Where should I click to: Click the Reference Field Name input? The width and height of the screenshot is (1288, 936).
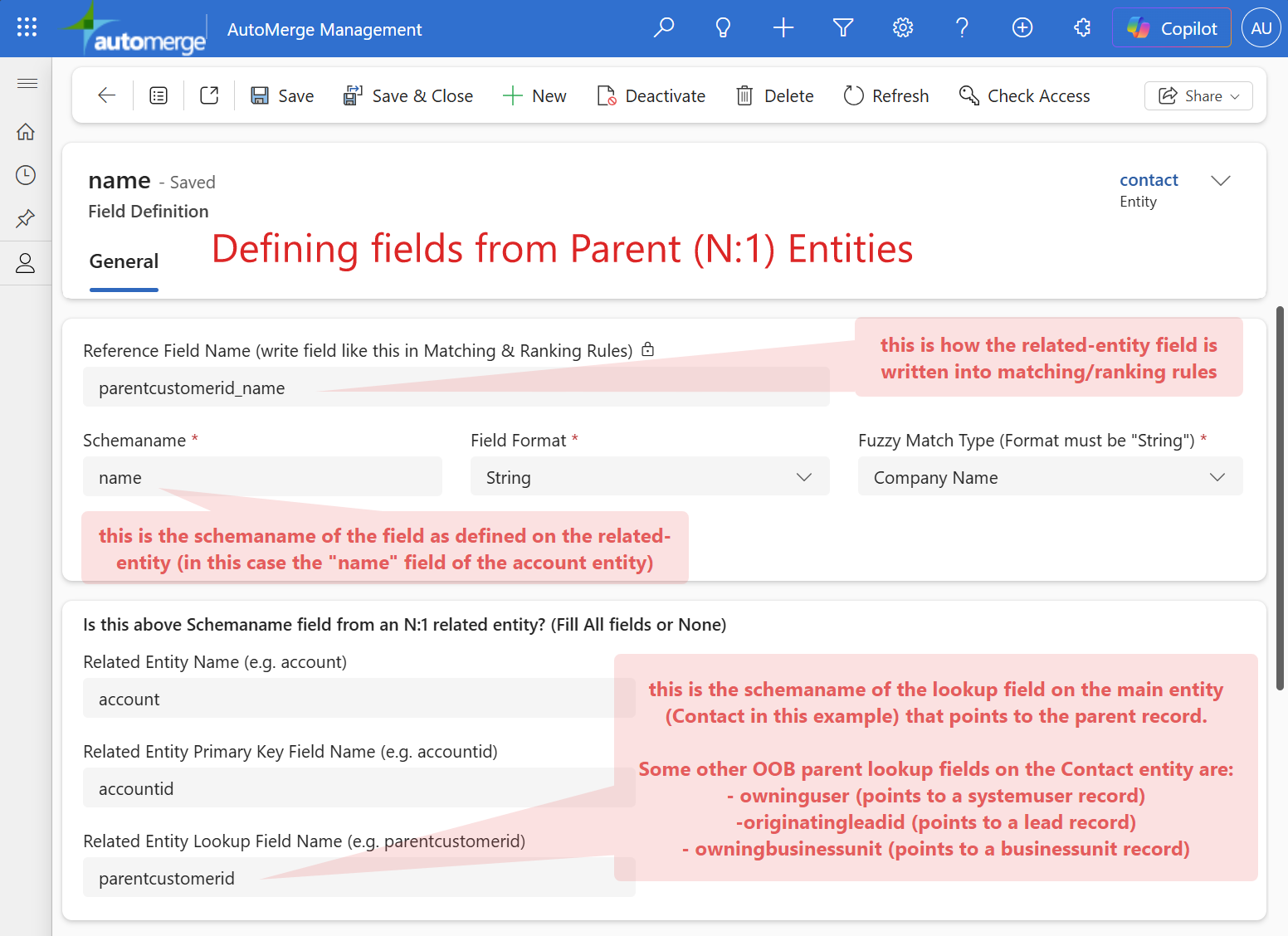click(x=456, y=388)
